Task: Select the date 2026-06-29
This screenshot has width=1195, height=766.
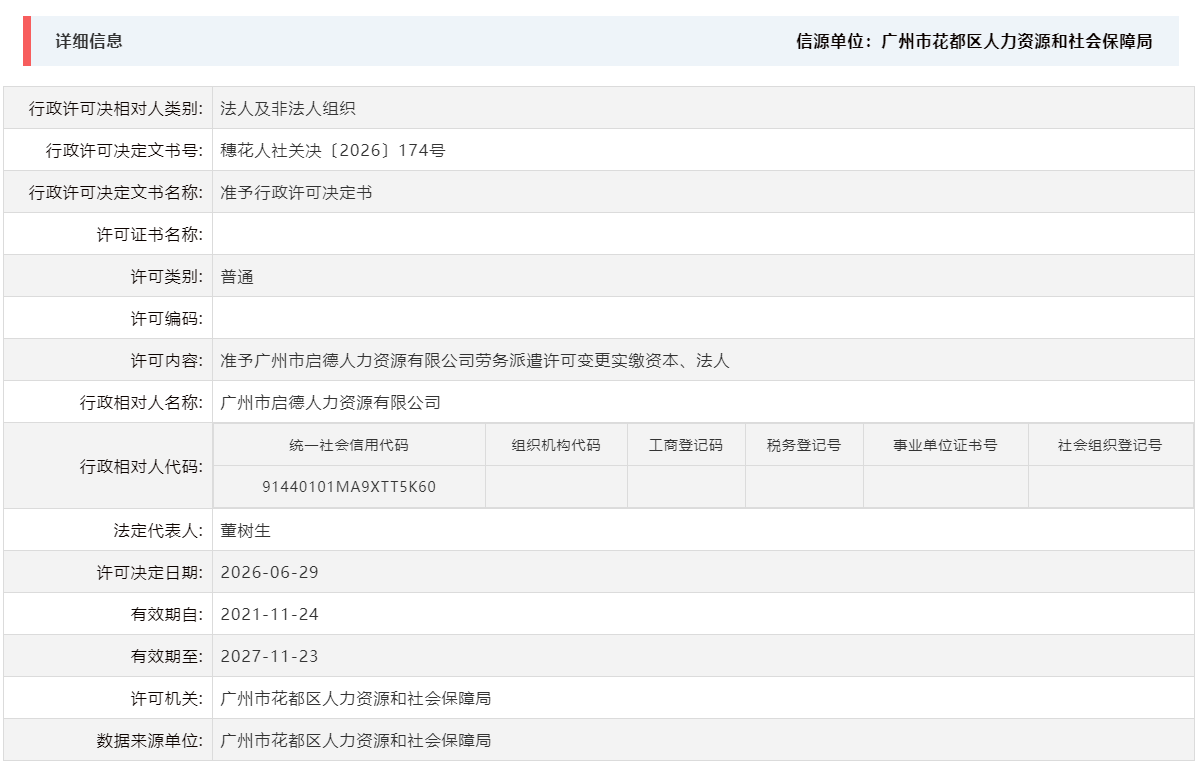Action: tap(270, 572)
